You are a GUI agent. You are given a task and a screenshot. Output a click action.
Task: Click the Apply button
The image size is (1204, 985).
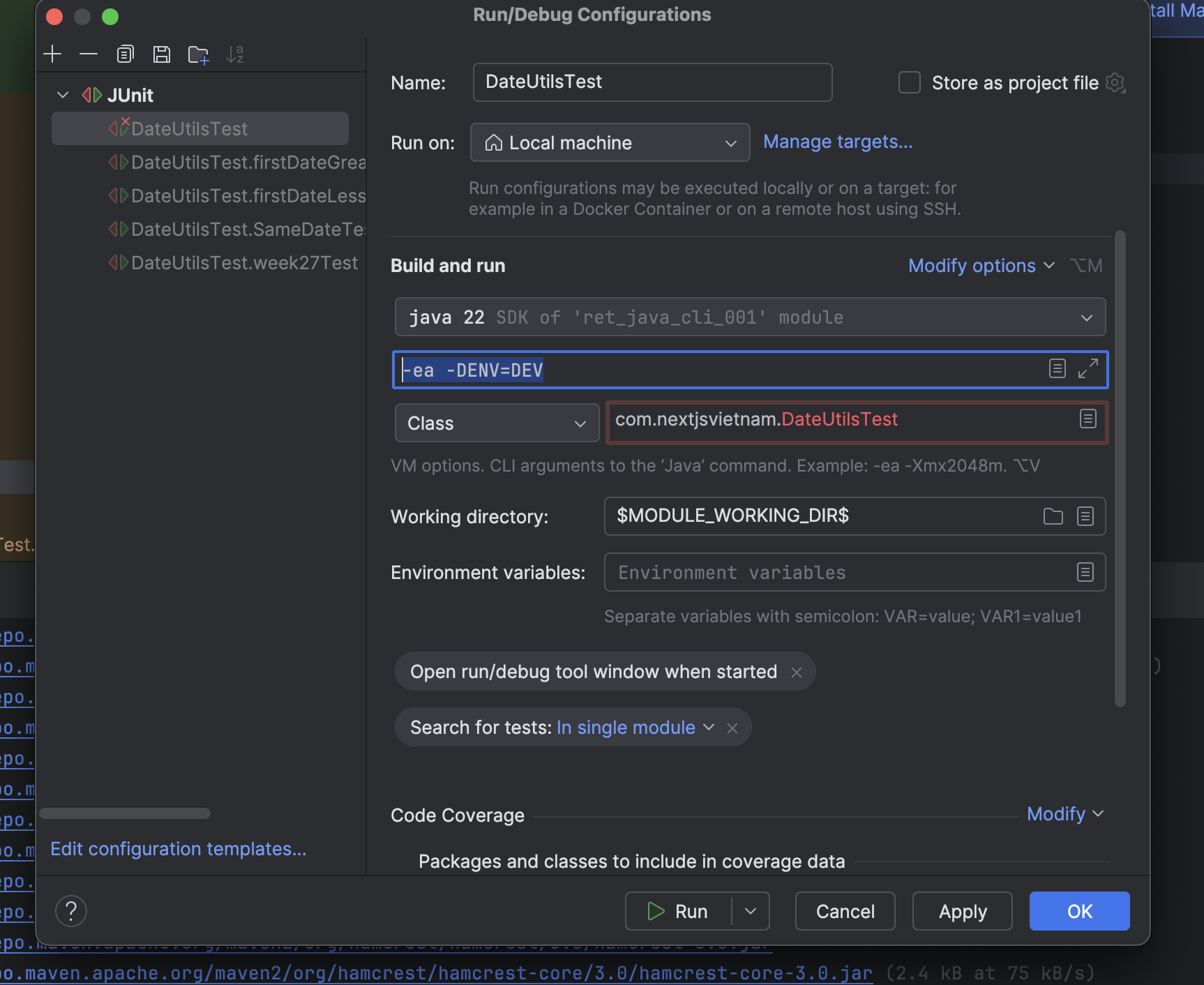[963, 911]
